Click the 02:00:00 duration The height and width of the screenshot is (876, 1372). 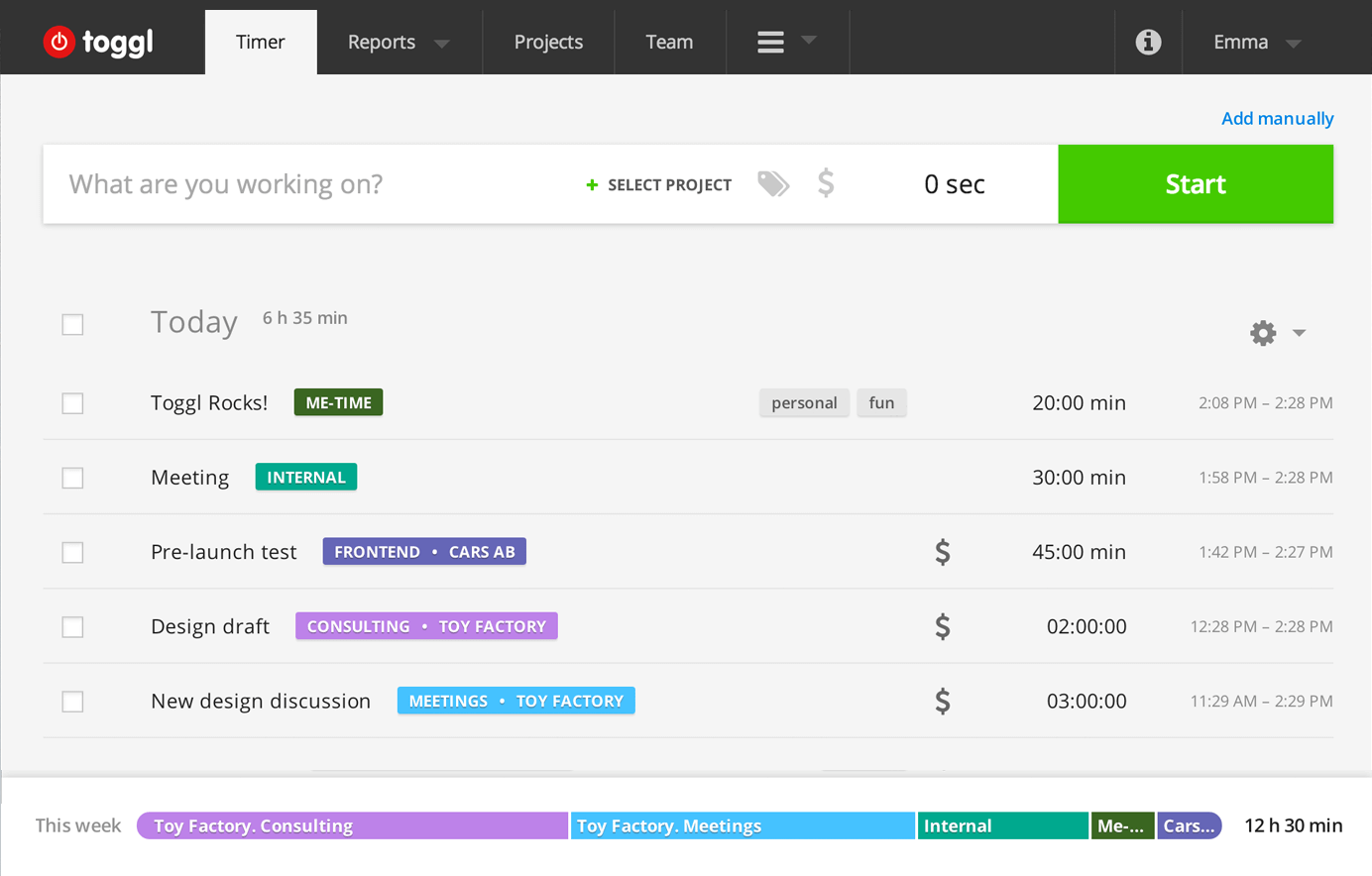point(1086,626)
